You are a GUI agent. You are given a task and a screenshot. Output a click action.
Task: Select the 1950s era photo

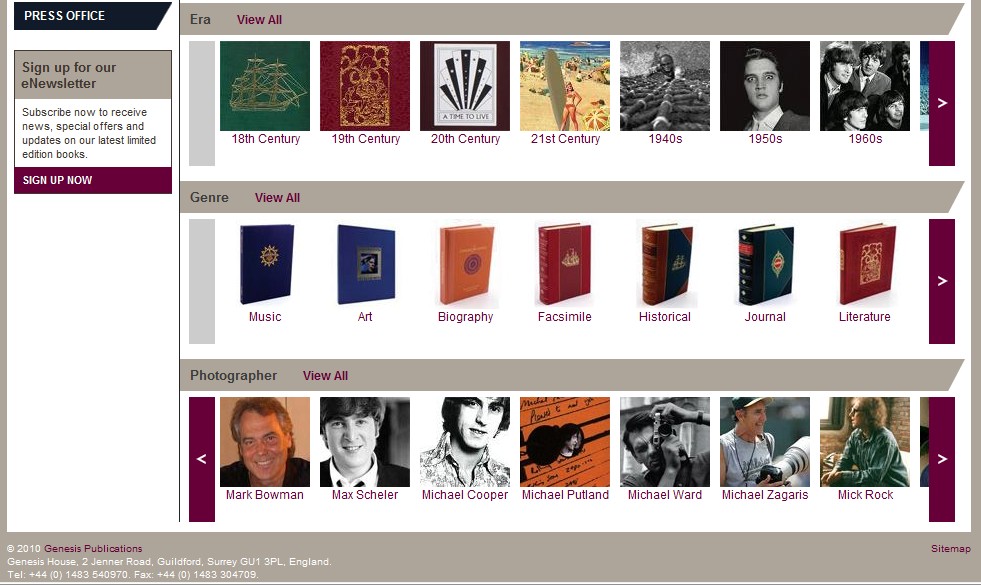coord(765,86)
